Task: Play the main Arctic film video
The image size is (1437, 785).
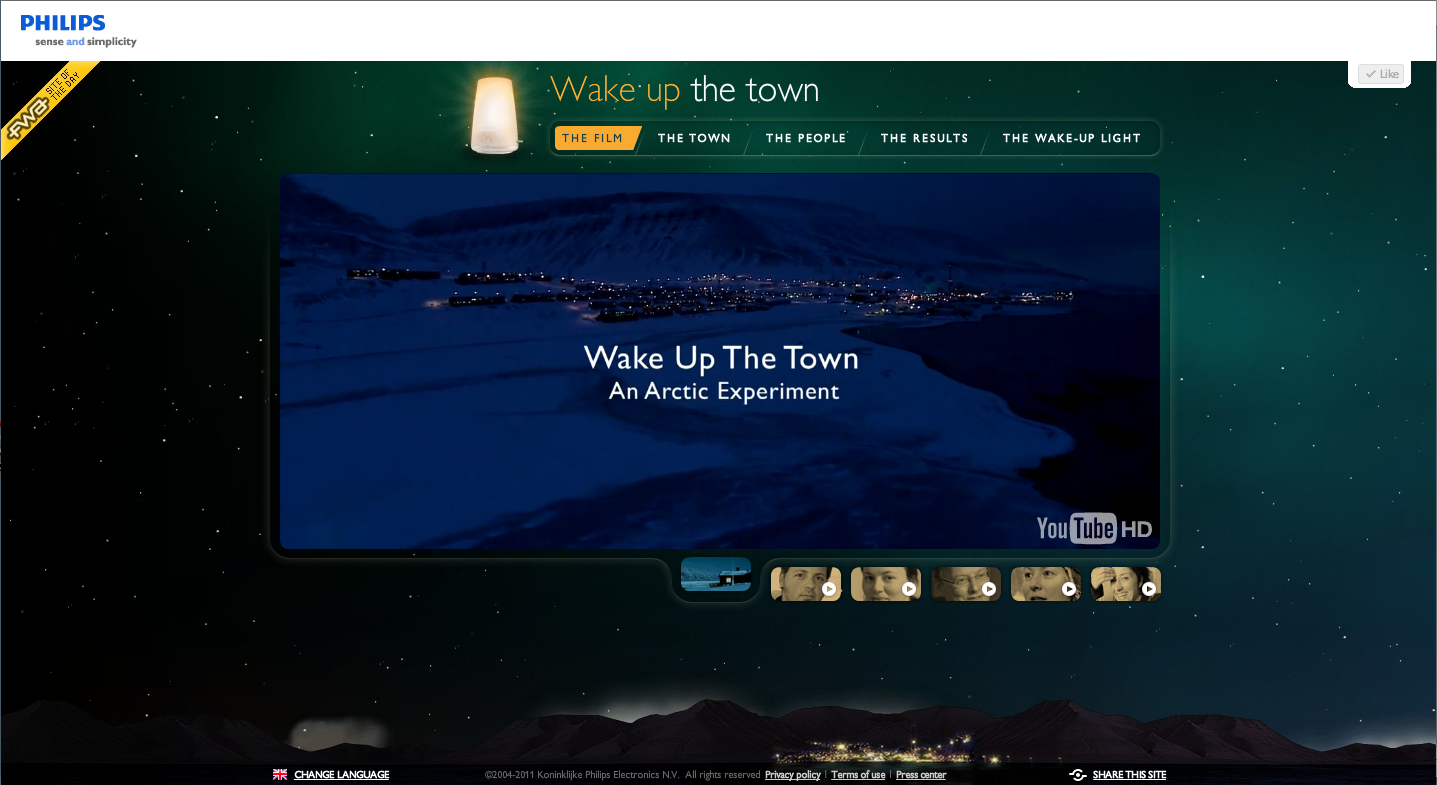Action: tap(720, 361)
